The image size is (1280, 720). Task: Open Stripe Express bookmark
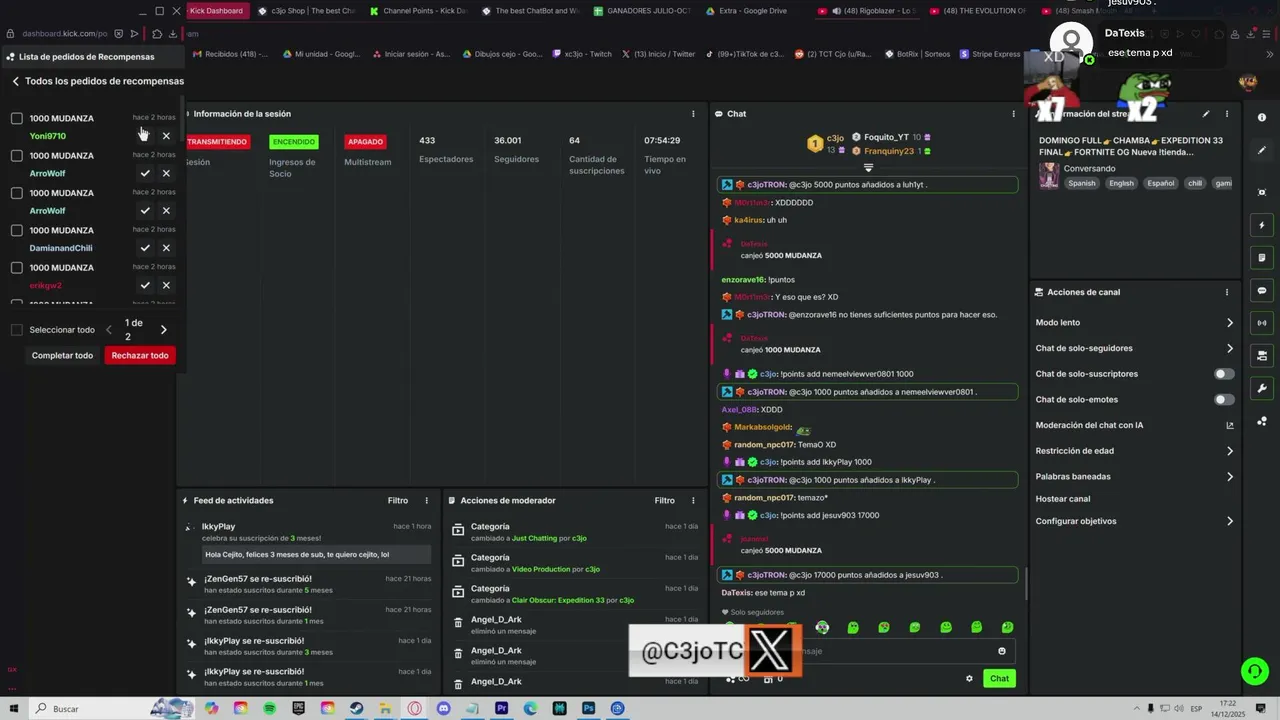click(x=990, y=54)
